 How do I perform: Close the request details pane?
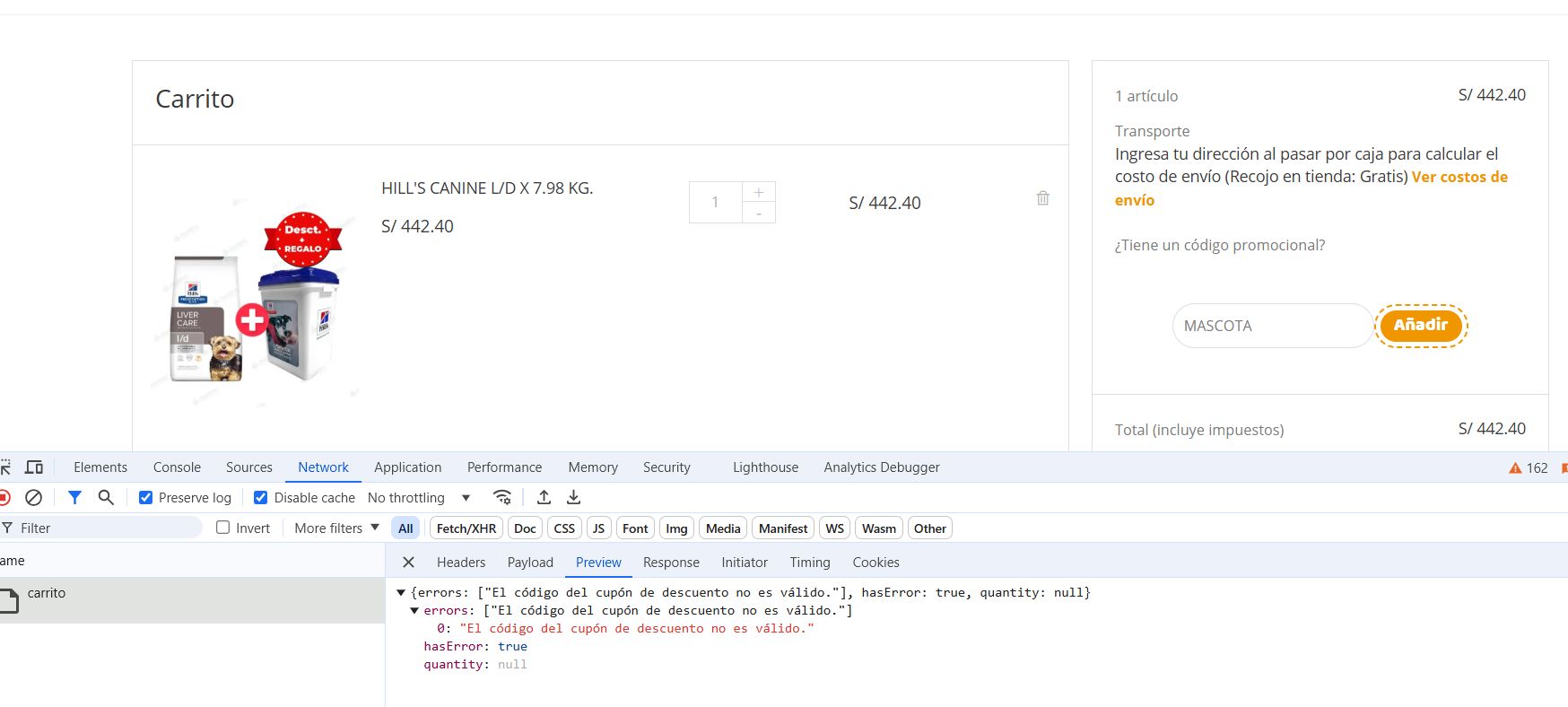coord(408,563)
